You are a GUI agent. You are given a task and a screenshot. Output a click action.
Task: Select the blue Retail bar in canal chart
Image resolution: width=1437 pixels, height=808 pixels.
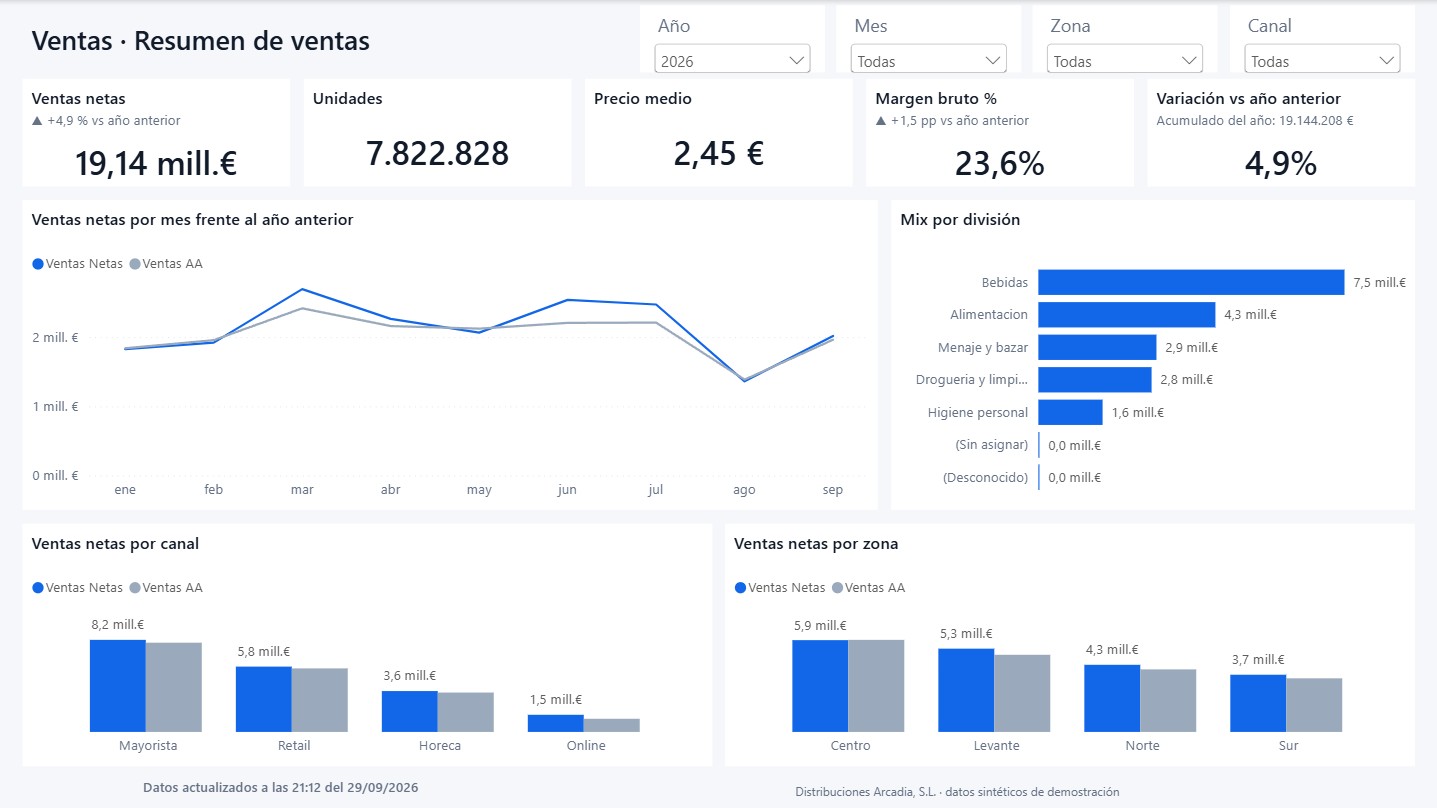(264, 699)
